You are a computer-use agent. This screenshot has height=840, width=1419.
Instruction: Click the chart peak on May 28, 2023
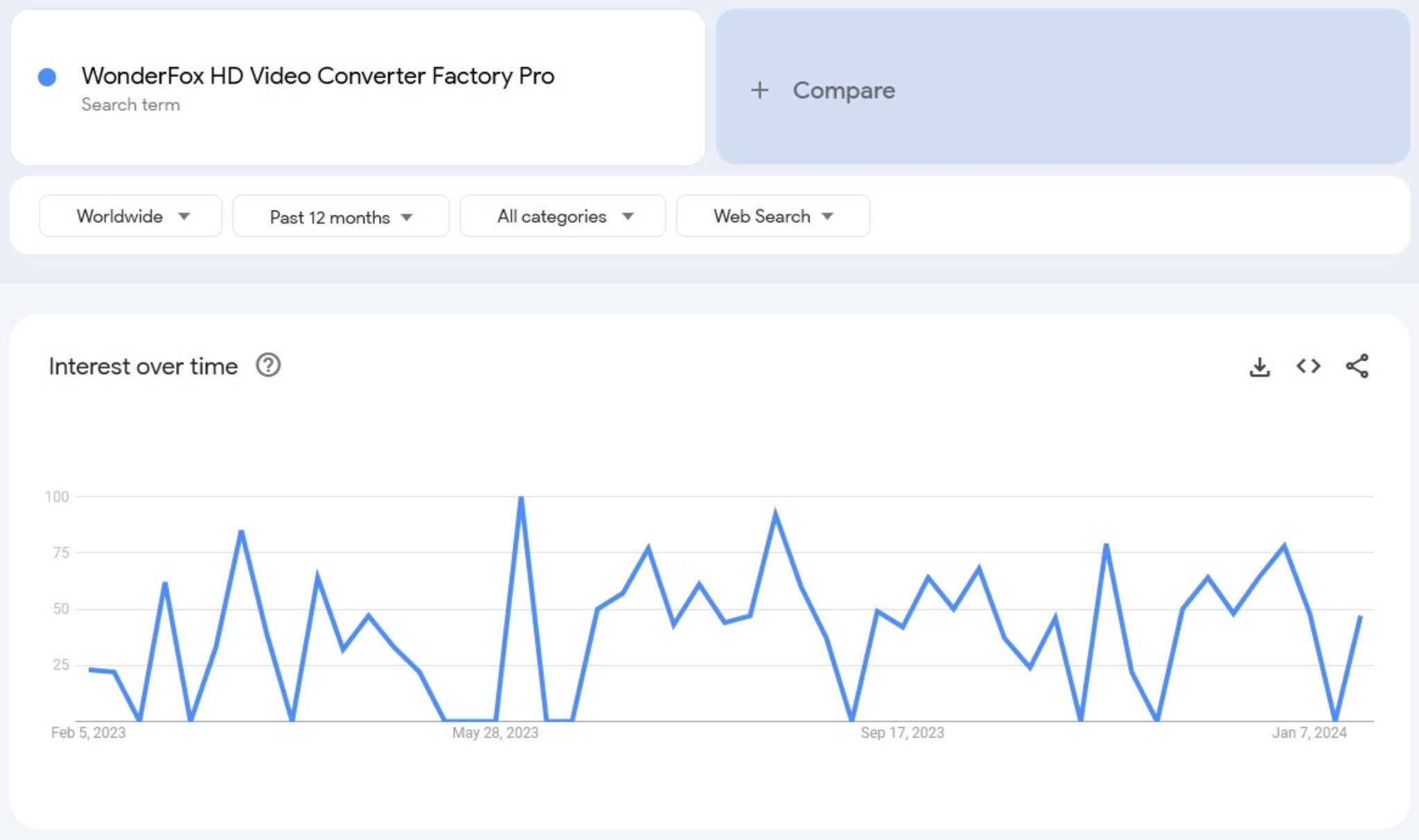click(x=521, y=496)
